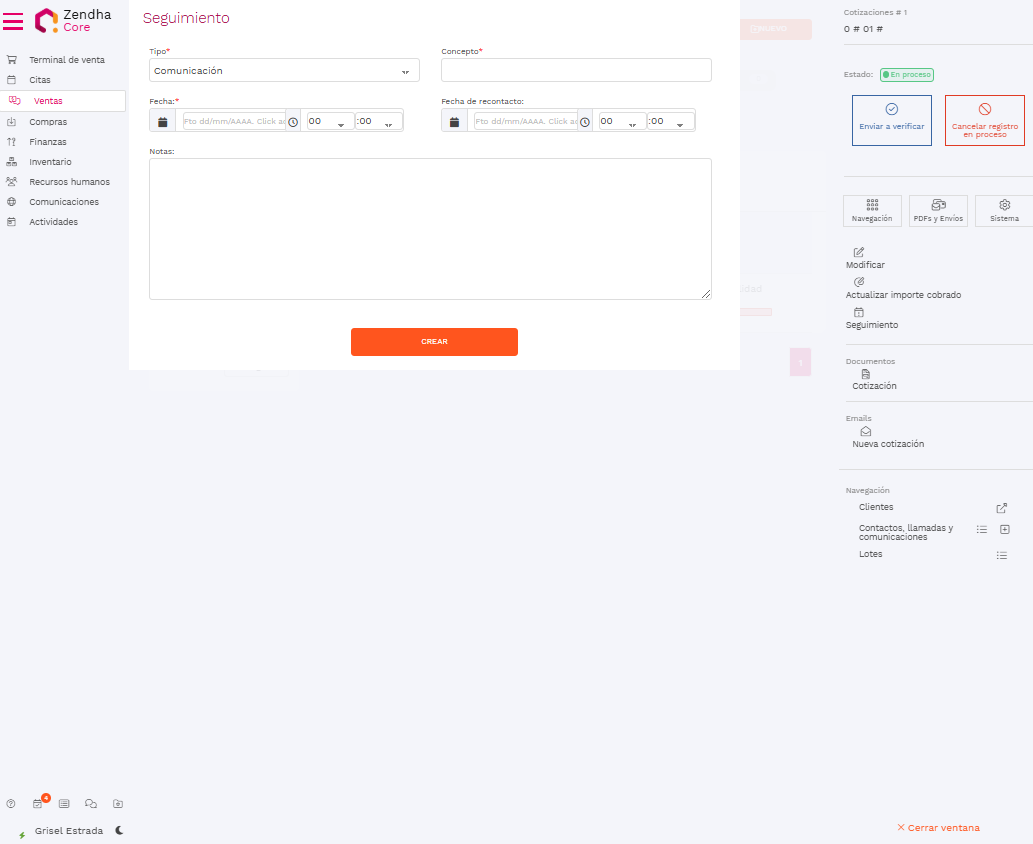1033x844 pixels.
Task: Go to Inventario in the sidebar menu
Action: click(x=50, y=162)
